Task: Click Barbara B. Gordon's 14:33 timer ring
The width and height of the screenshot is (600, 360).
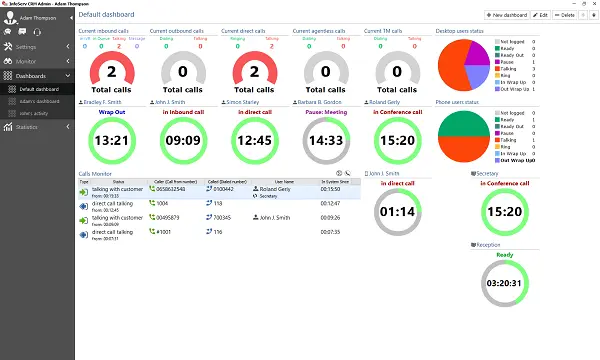Action: click(326, 140)
